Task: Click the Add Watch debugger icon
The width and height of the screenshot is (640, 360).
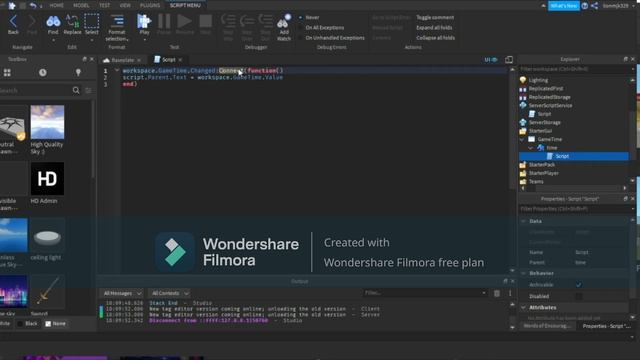Action: click(284, 22)
